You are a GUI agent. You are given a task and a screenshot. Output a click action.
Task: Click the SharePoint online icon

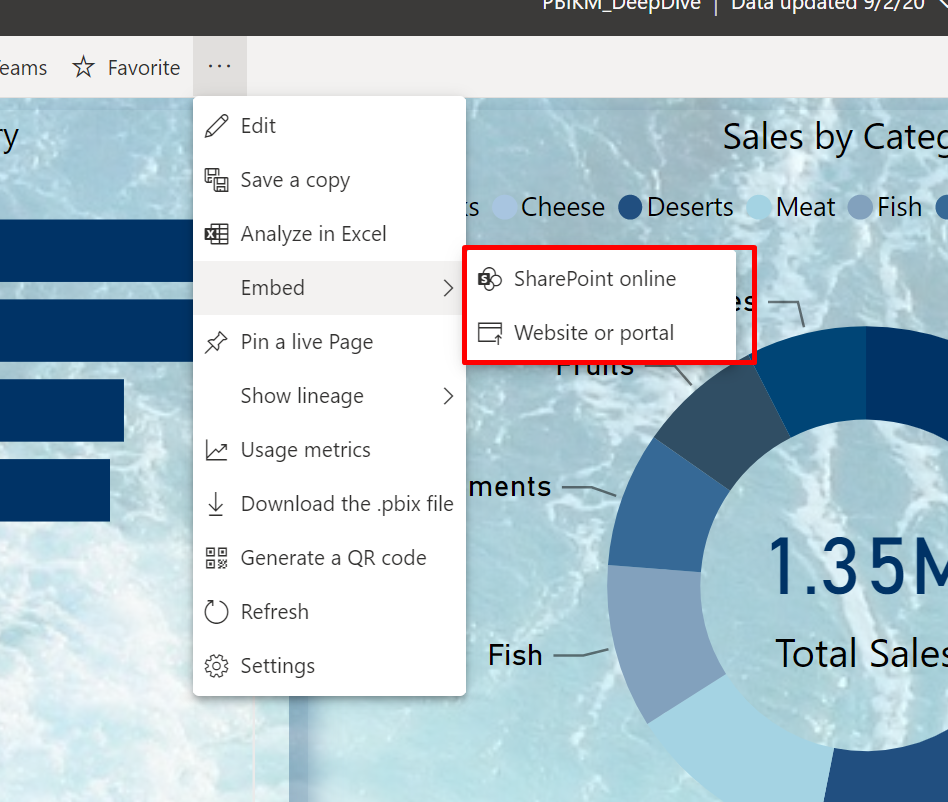coord(490,279)
